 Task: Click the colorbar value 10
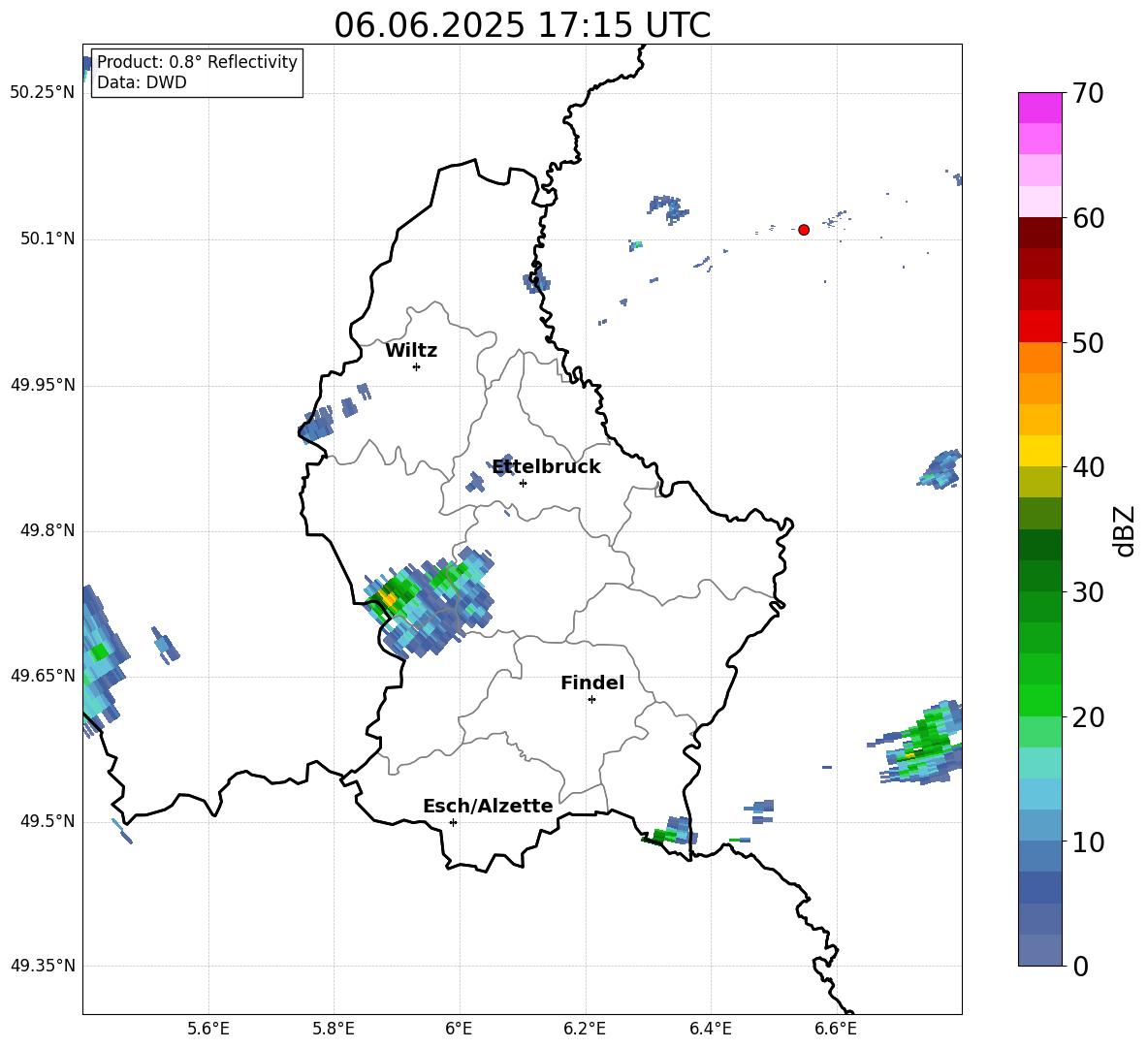(x=1088, y=842)
